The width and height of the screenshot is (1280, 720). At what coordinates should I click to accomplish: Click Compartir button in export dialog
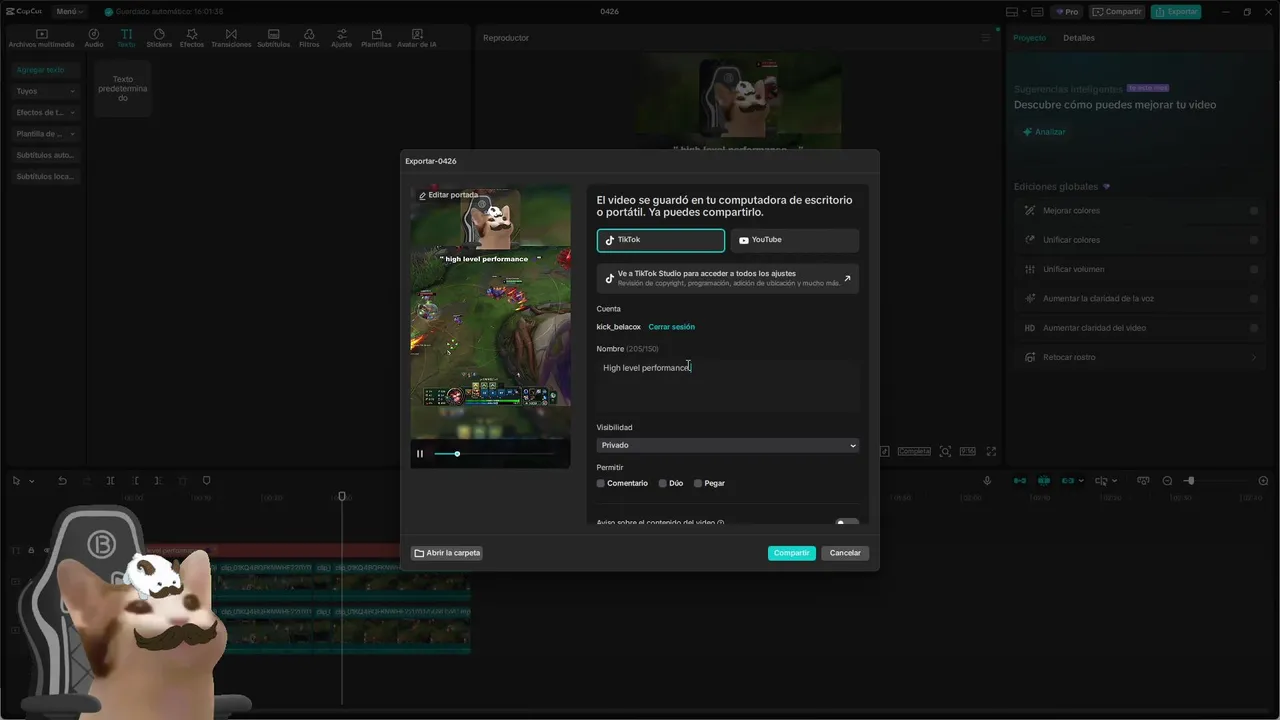tap(792, 553)
